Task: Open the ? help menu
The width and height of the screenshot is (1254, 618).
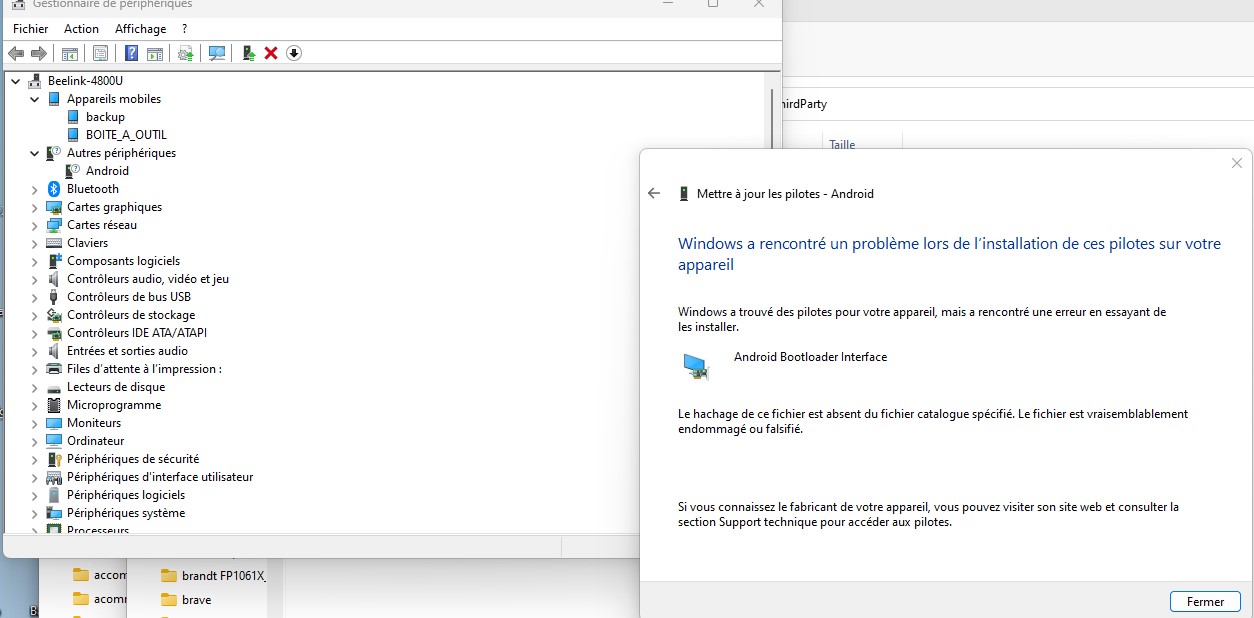Action: 185,29
